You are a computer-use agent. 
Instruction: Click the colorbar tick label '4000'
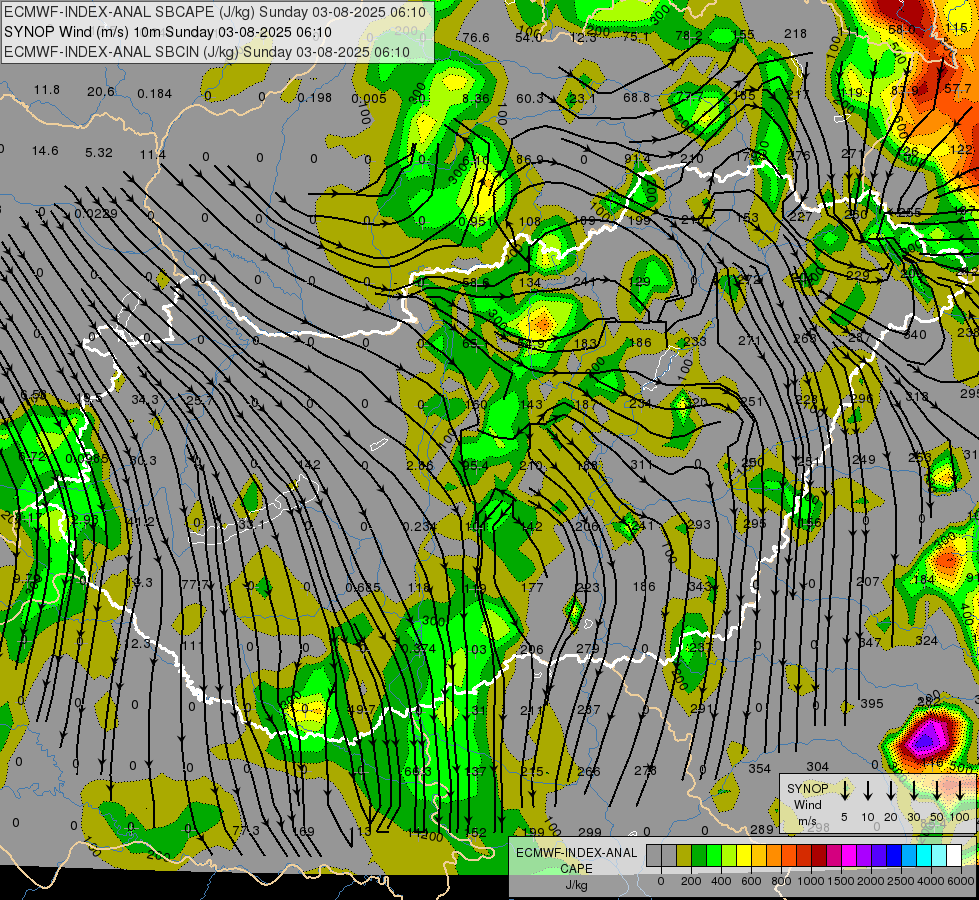(930, 881)
